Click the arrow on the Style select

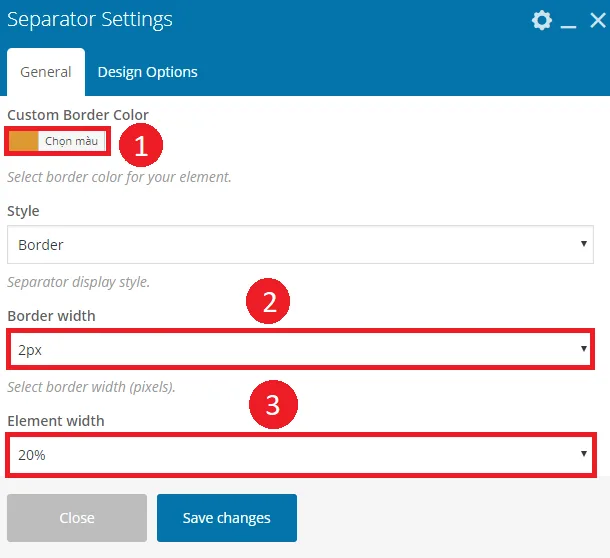pos(584,244)
